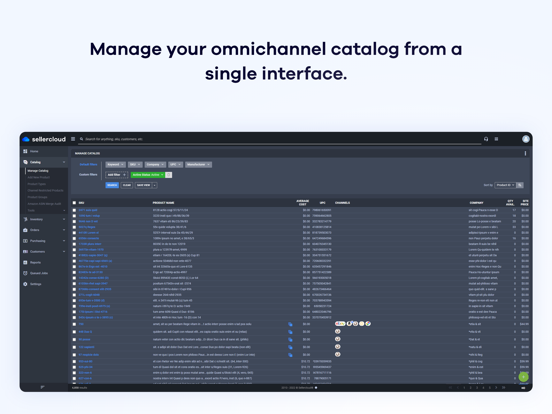
Task: Open the Manufacturer filter dropdown
Action: (199, 165)
